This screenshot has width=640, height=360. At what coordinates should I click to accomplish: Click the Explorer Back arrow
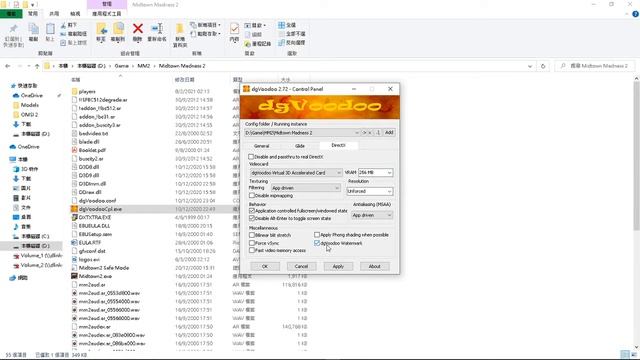[x=8, y=66]
